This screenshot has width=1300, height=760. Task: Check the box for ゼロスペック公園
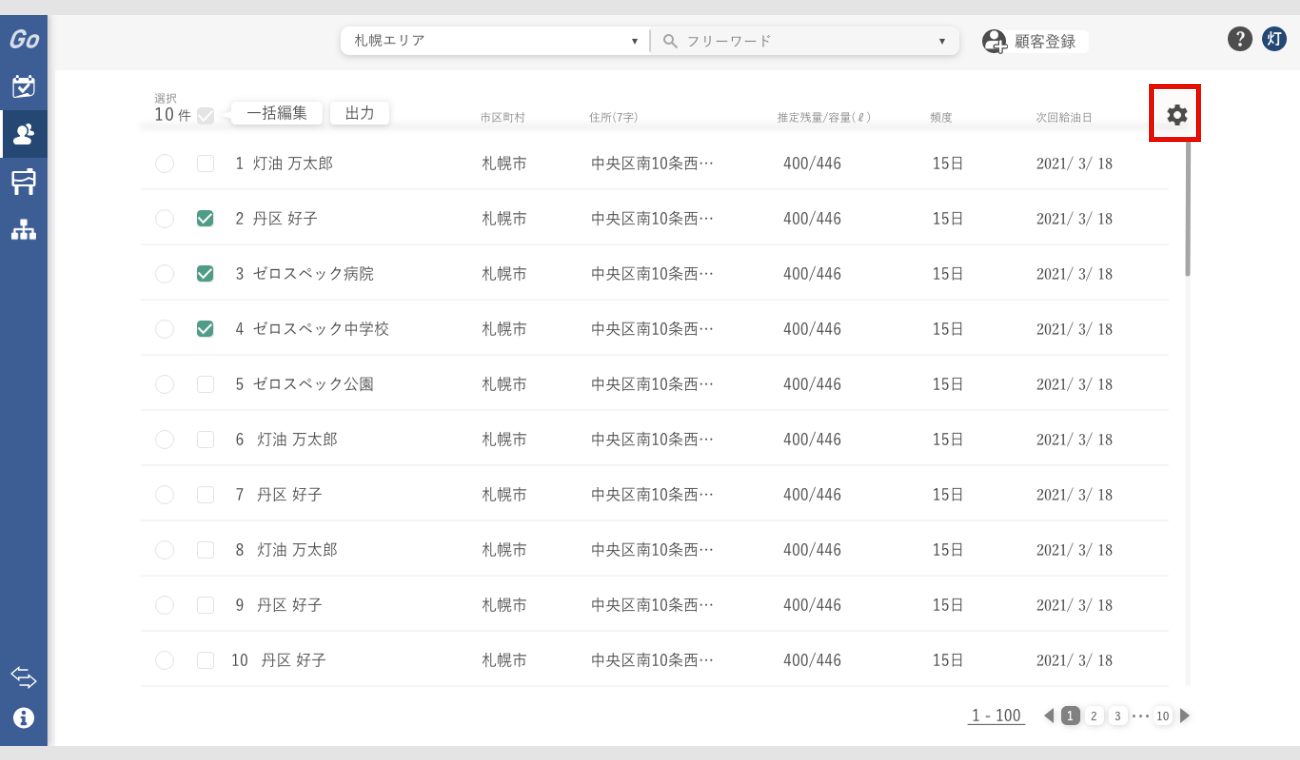[x=206, y=384]
